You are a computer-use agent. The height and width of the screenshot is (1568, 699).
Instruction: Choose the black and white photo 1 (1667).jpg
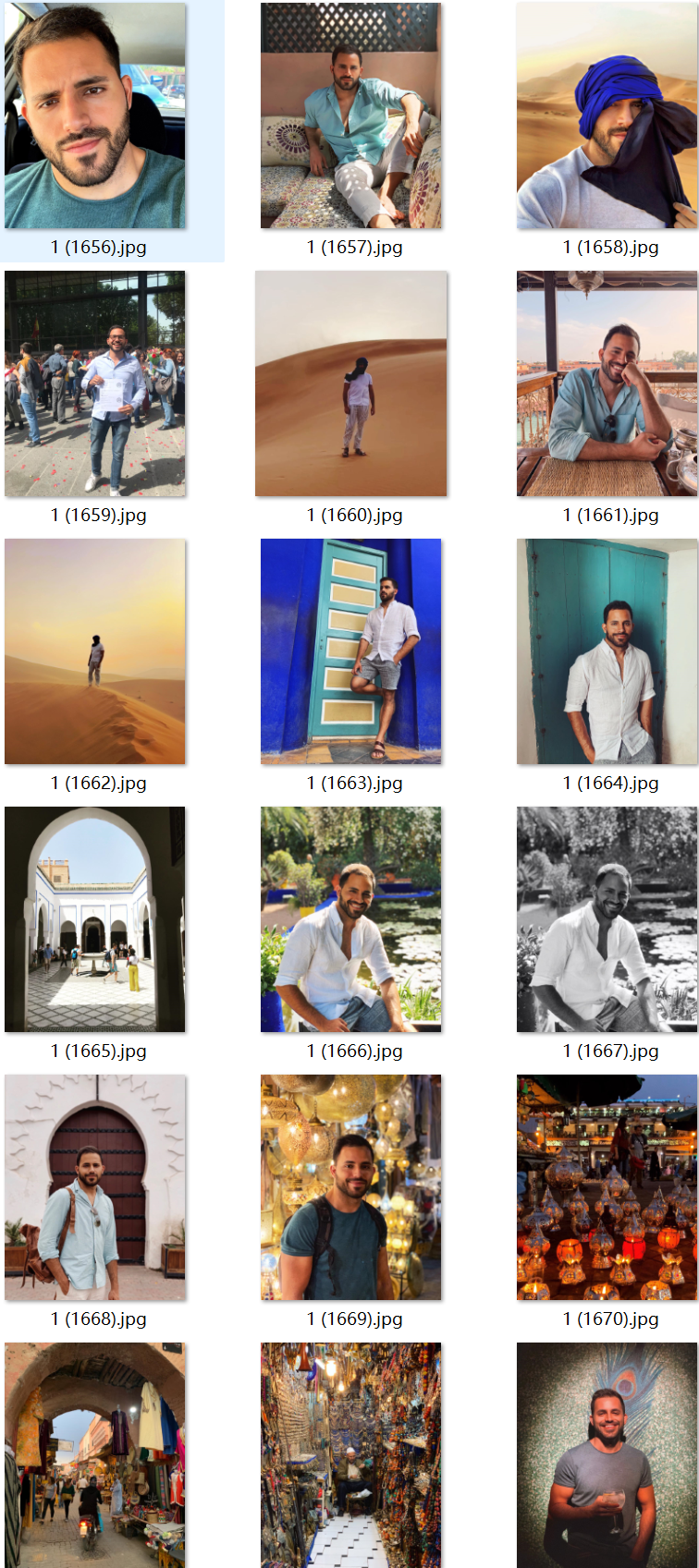[607, 919]
